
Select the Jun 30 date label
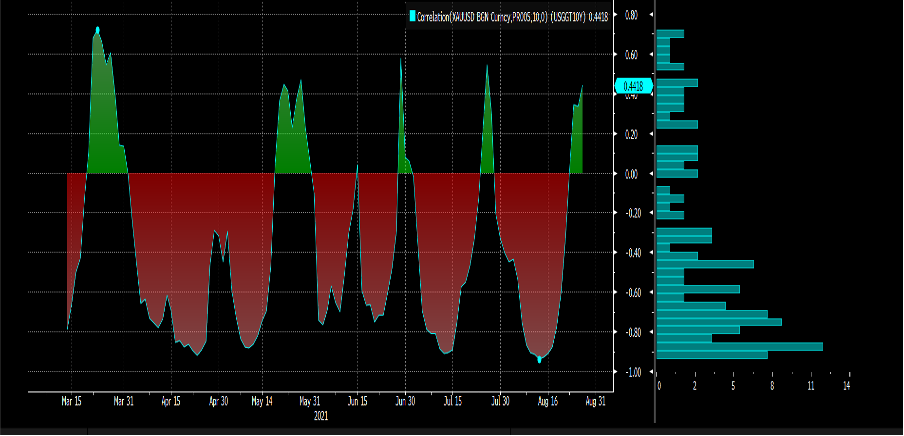[405, 401]
